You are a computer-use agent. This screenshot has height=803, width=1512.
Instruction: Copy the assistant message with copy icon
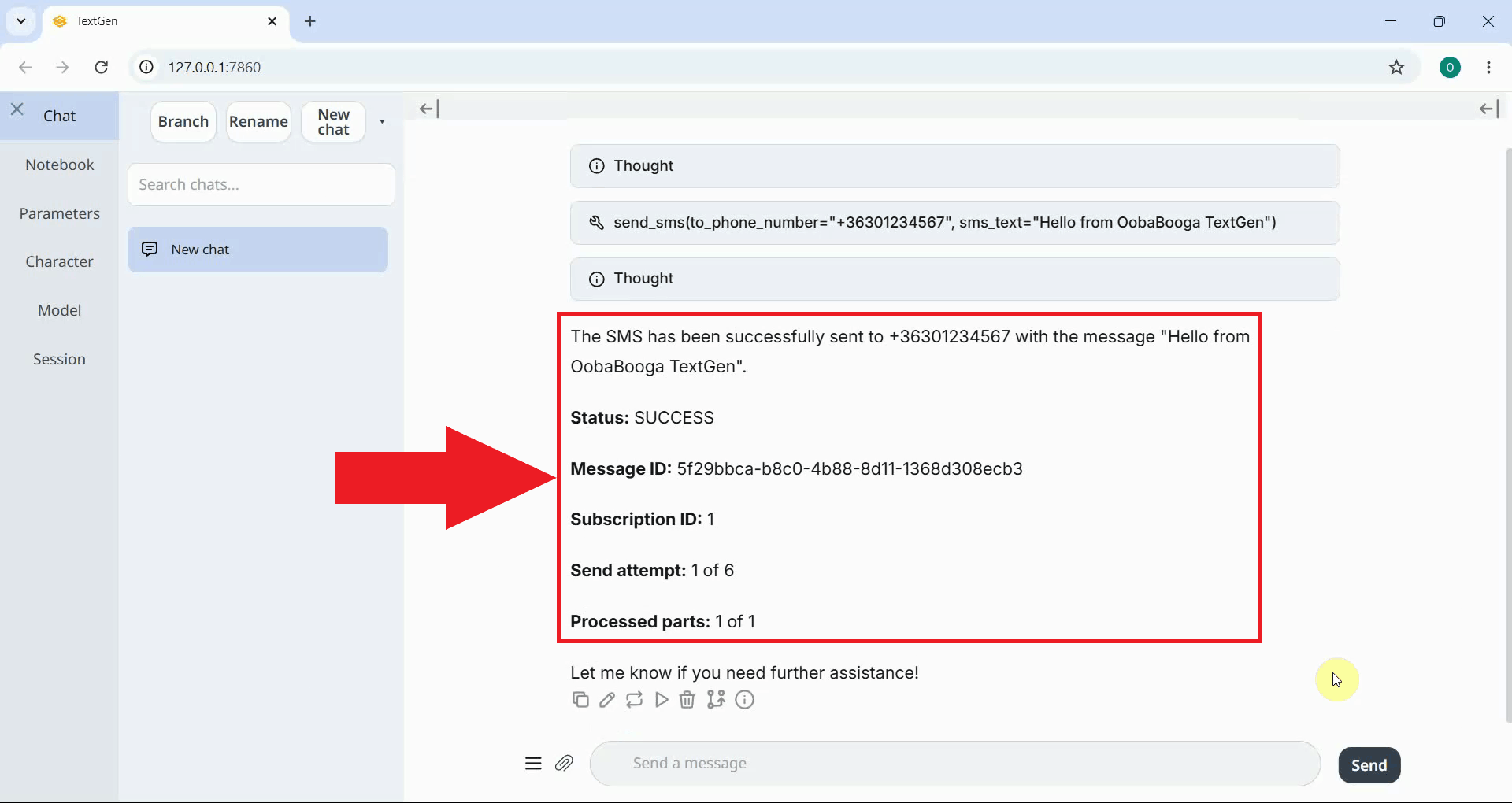580,700
